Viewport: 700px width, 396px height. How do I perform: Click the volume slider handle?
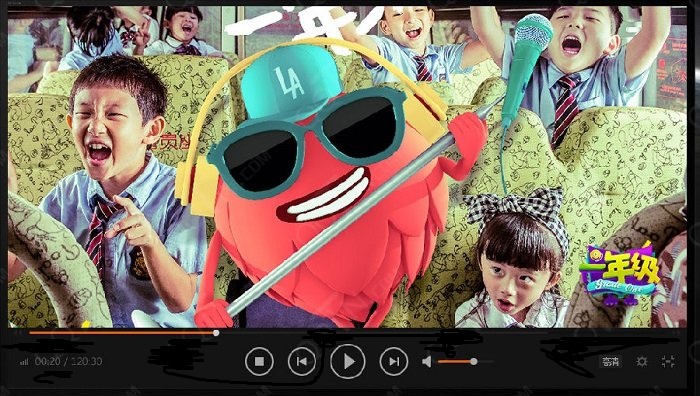[x=474, y=361]
